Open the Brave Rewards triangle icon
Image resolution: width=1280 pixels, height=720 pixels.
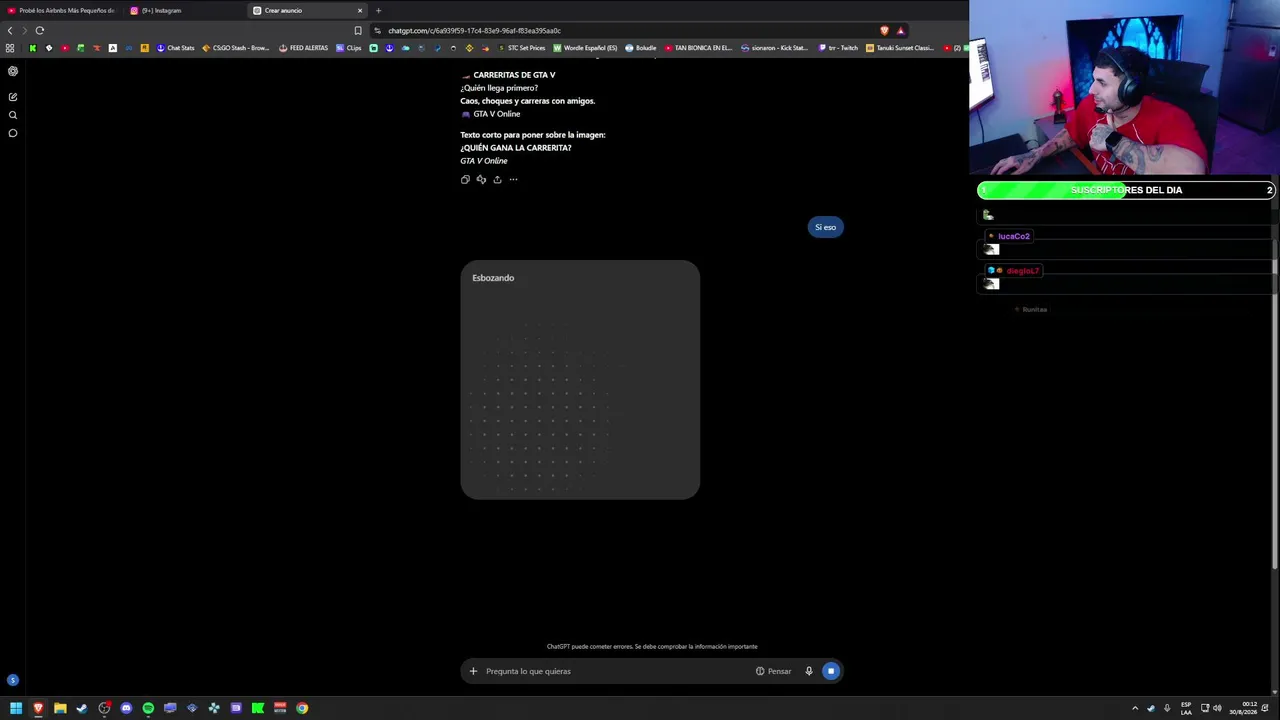click(900, 30)
